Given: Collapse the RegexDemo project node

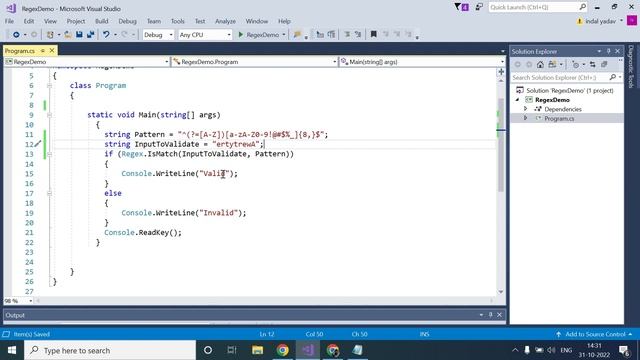Looking at the screenshot, I should point(518,100).
